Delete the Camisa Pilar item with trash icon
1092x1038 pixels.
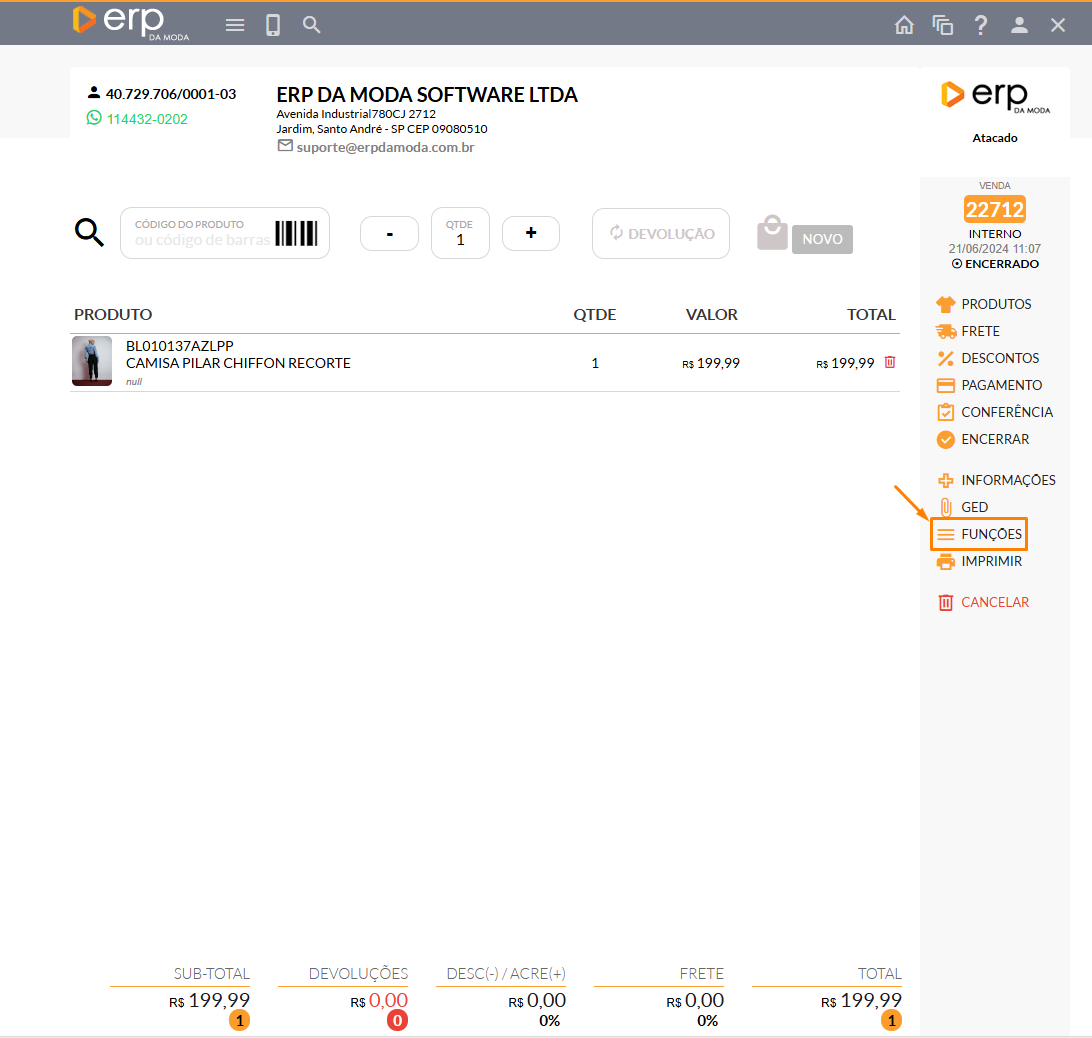tap(890, 362)
